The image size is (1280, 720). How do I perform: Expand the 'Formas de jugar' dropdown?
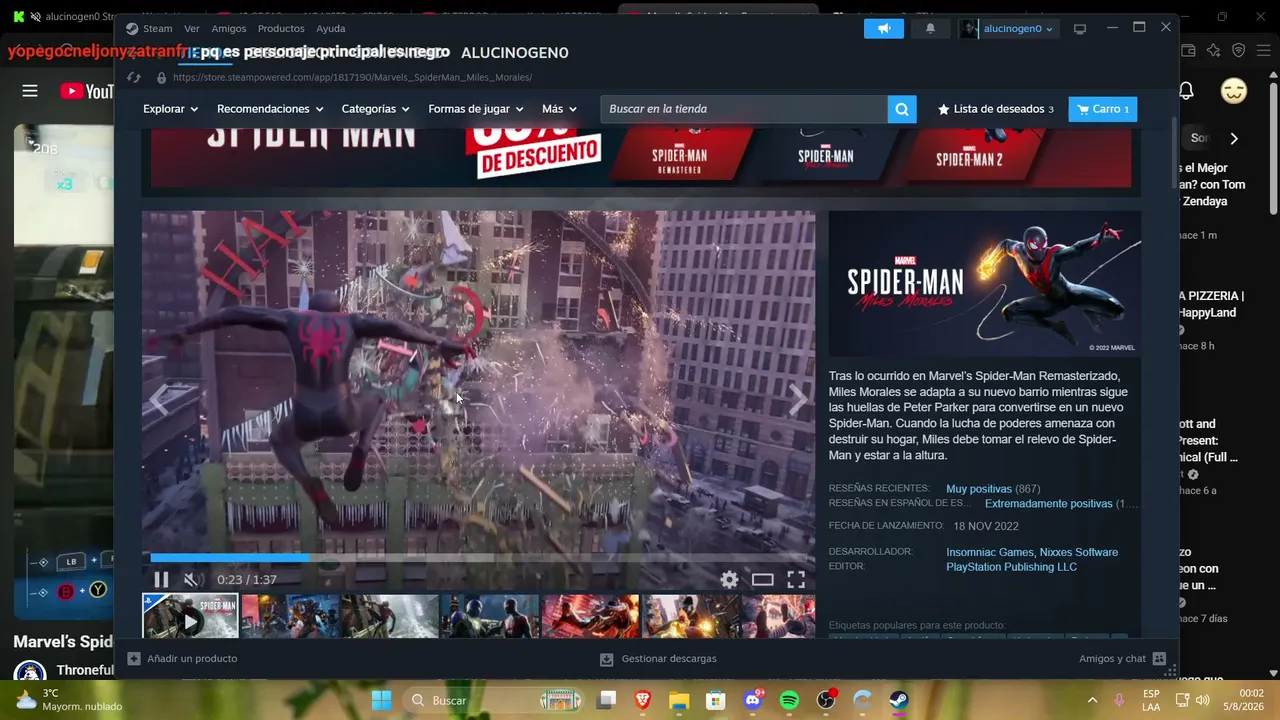tap(476, 109)
